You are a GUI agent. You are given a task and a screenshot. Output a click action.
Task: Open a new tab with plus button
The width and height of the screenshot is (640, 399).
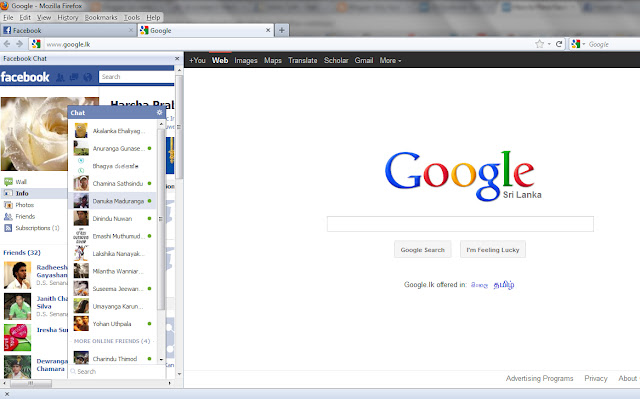click(282, 30)
